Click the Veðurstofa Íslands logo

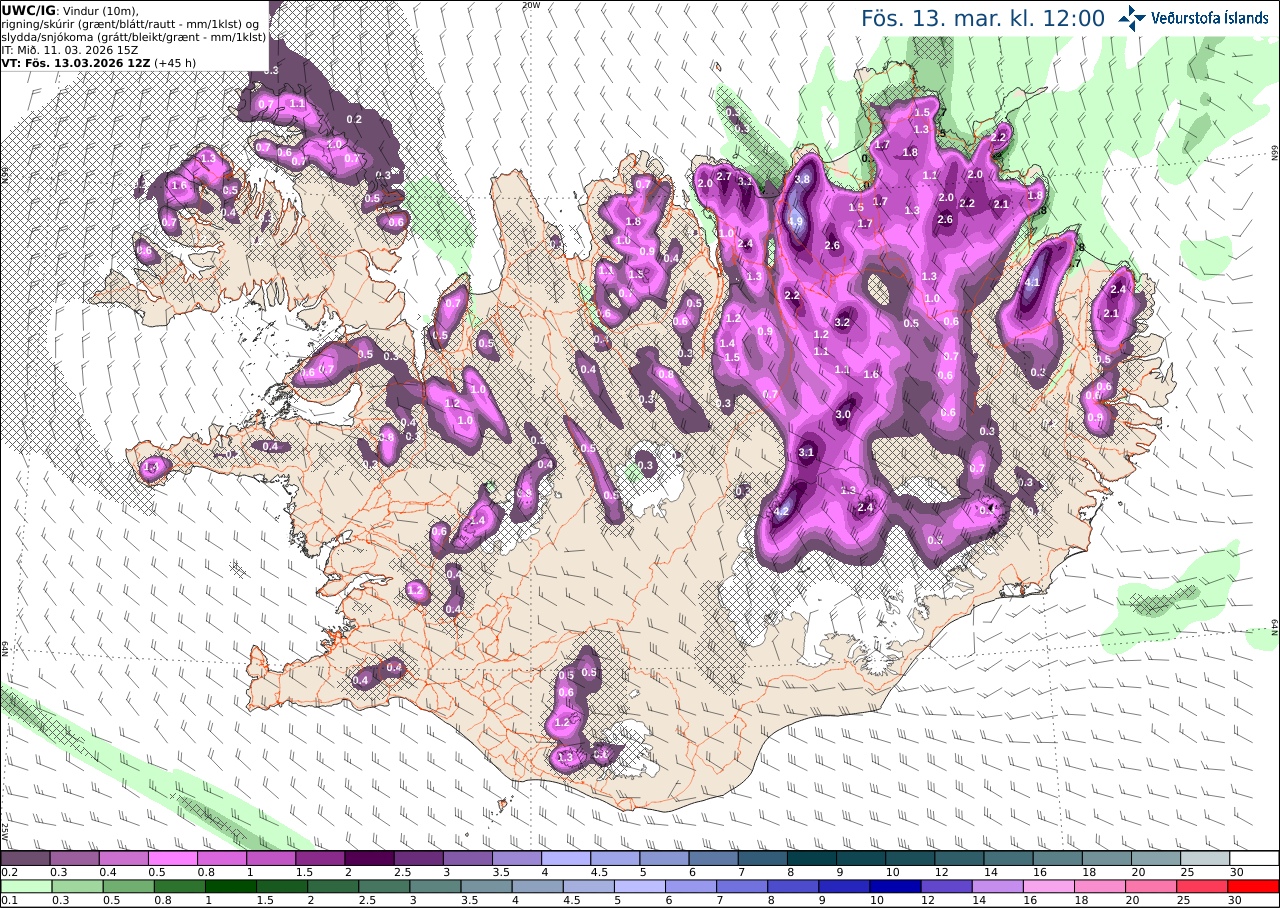pyautogui.click(x=1193, y=18)
